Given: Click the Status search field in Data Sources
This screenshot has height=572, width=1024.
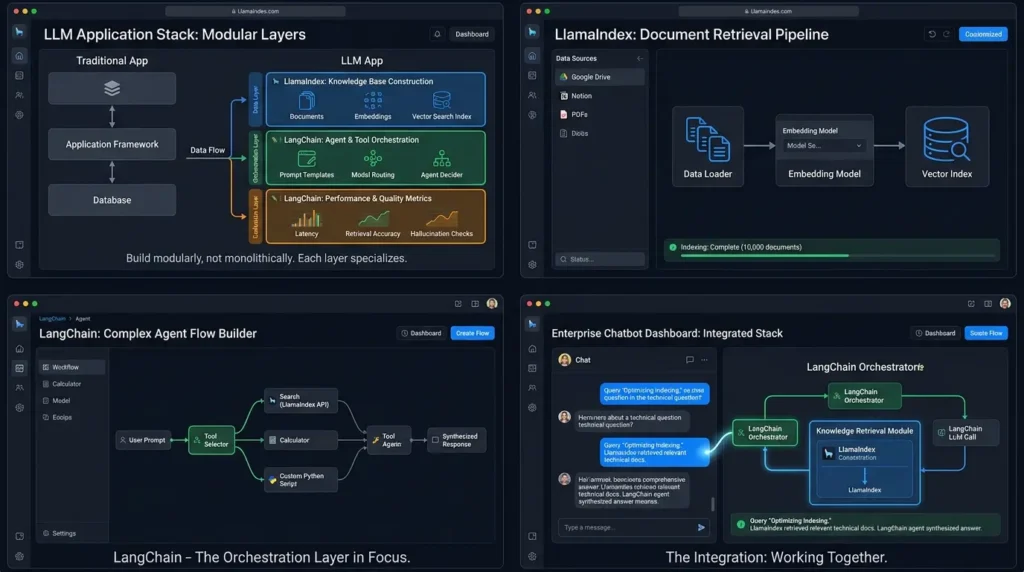Looking at the screenshot, I should point(600,259).
